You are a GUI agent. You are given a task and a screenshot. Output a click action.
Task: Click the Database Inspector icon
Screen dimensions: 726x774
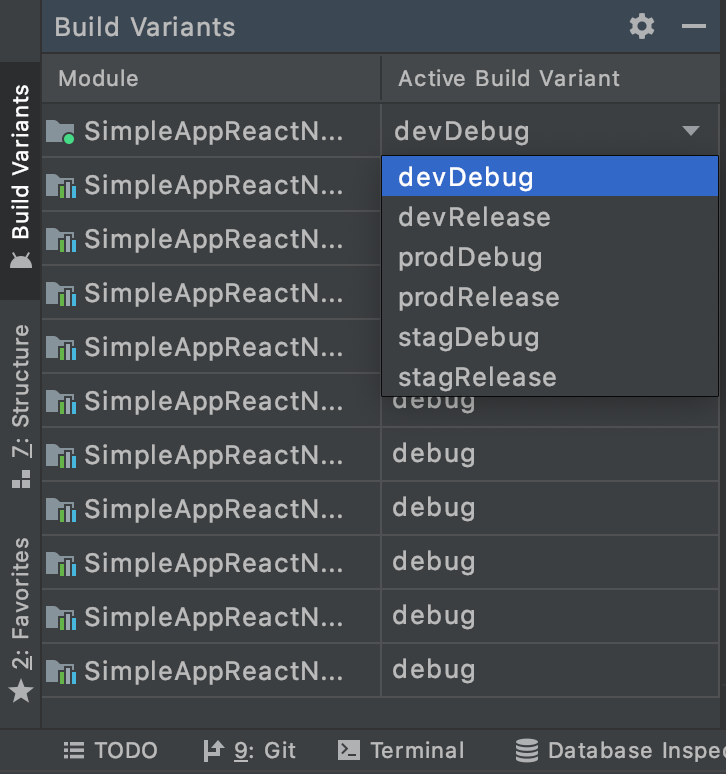pos(527,750)
